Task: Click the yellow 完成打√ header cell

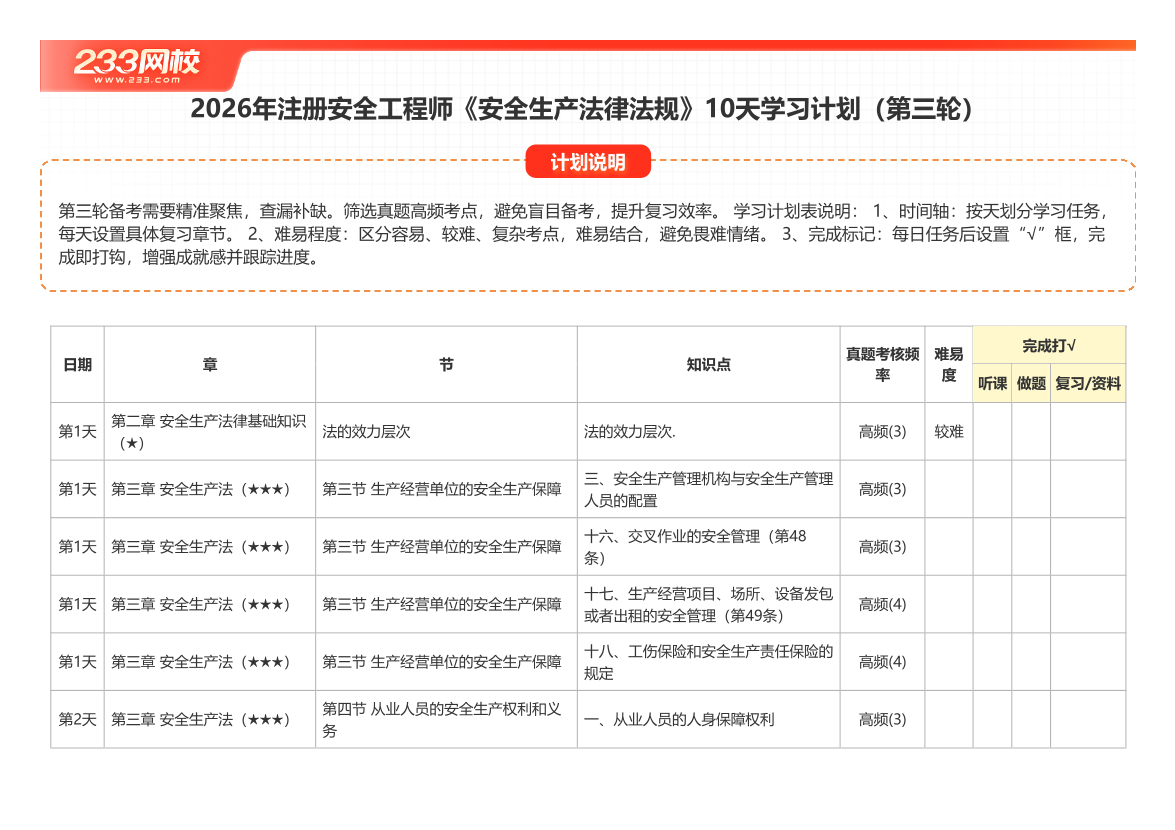Action: click(1050, 343)
